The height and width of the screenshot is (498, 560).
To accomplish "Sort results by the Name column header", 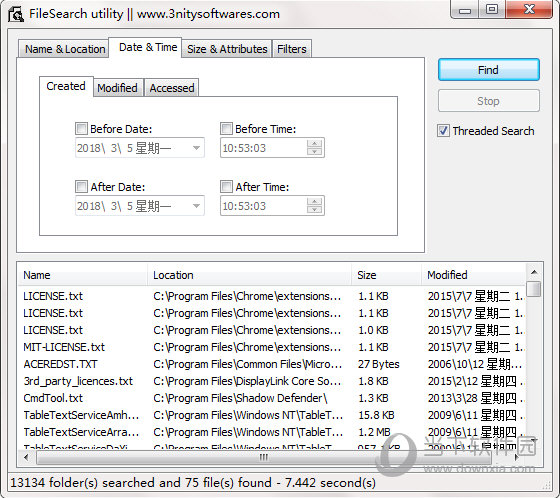I will [x=82, y=275].
